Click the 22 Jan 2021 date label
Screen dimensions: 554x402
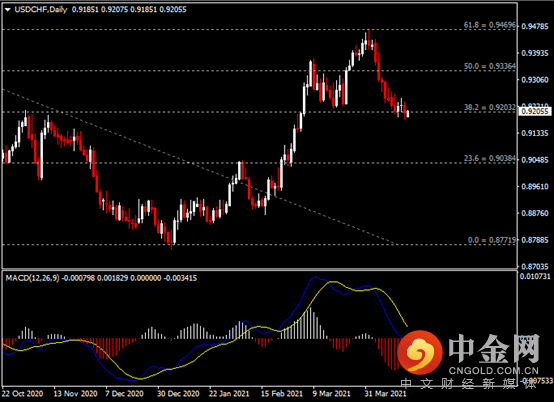pos(229,394)
